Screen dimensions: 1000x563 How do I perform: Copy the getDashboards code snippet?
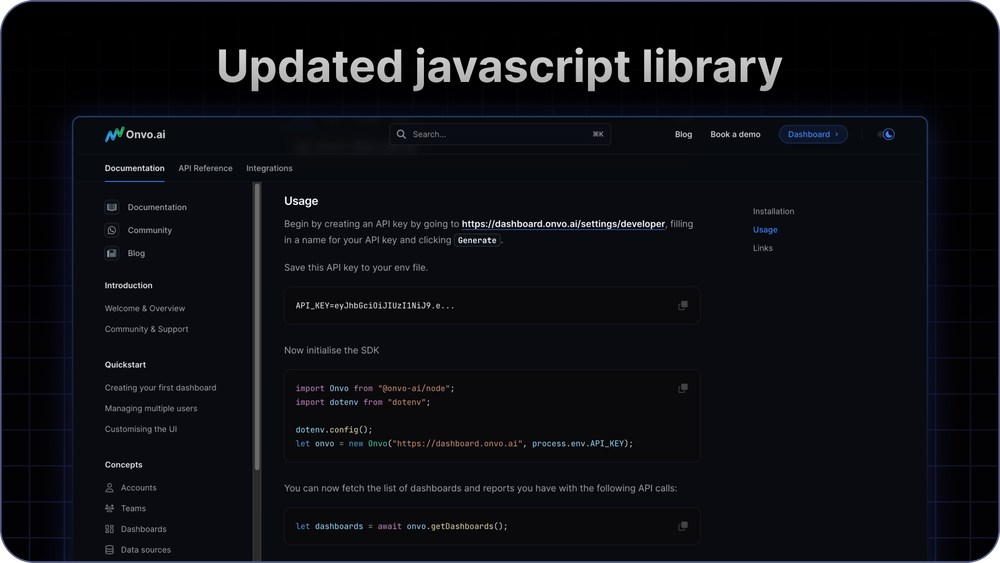click(x=683, y=526)
